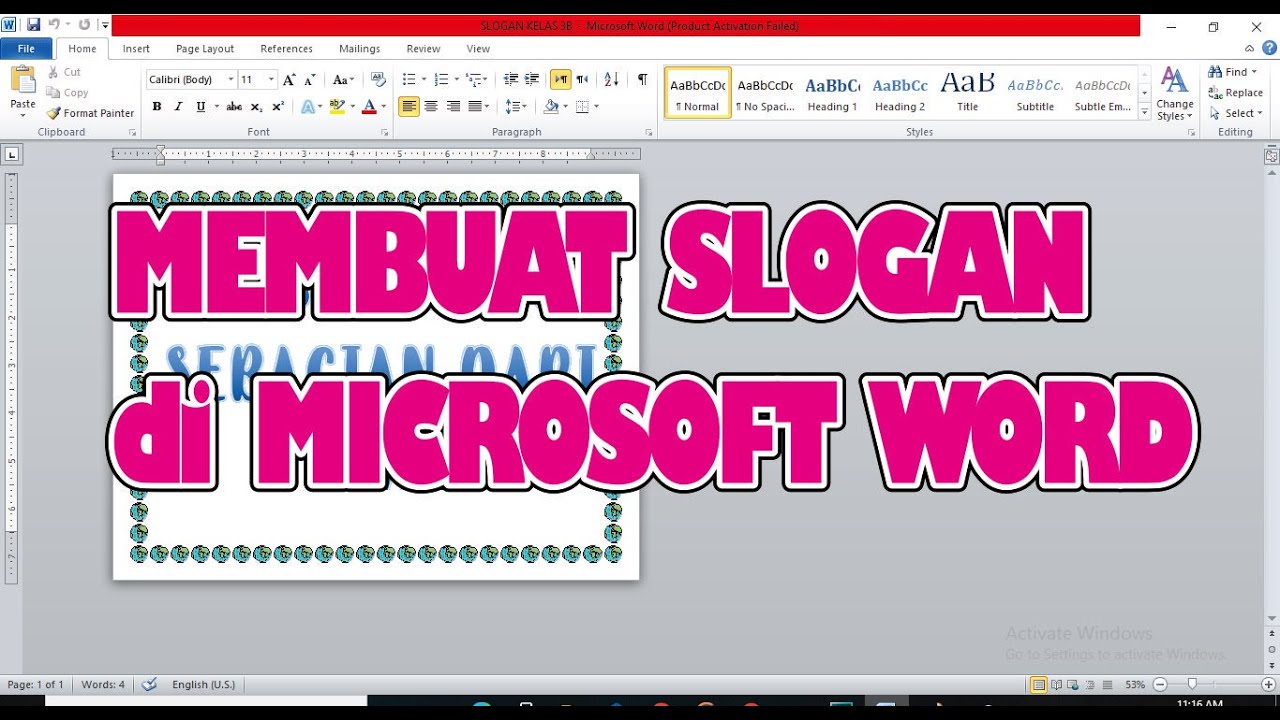Open the Borders dropdown arrow

597,106
